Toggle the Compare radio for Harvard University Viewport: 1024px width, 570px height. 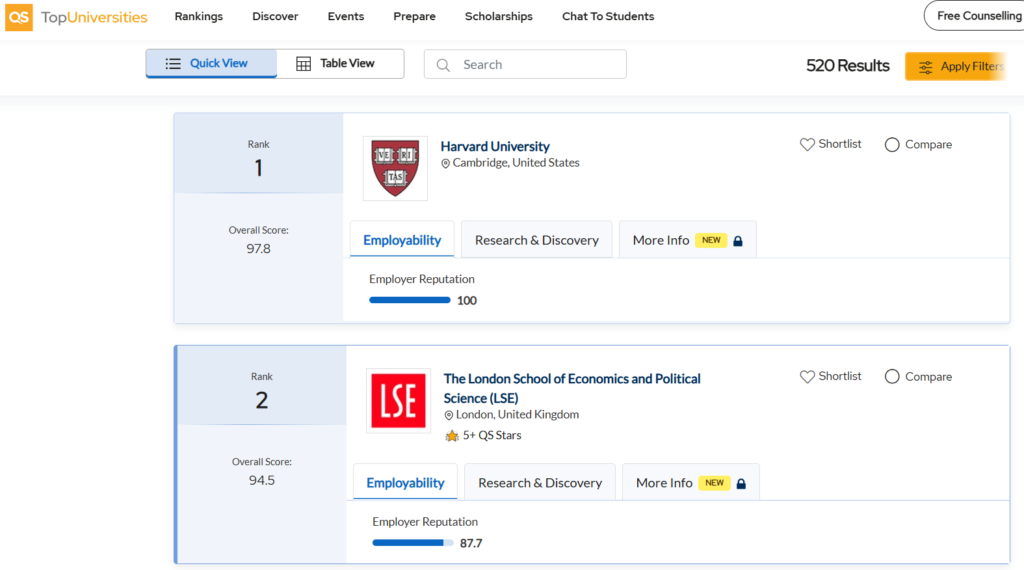892,145
